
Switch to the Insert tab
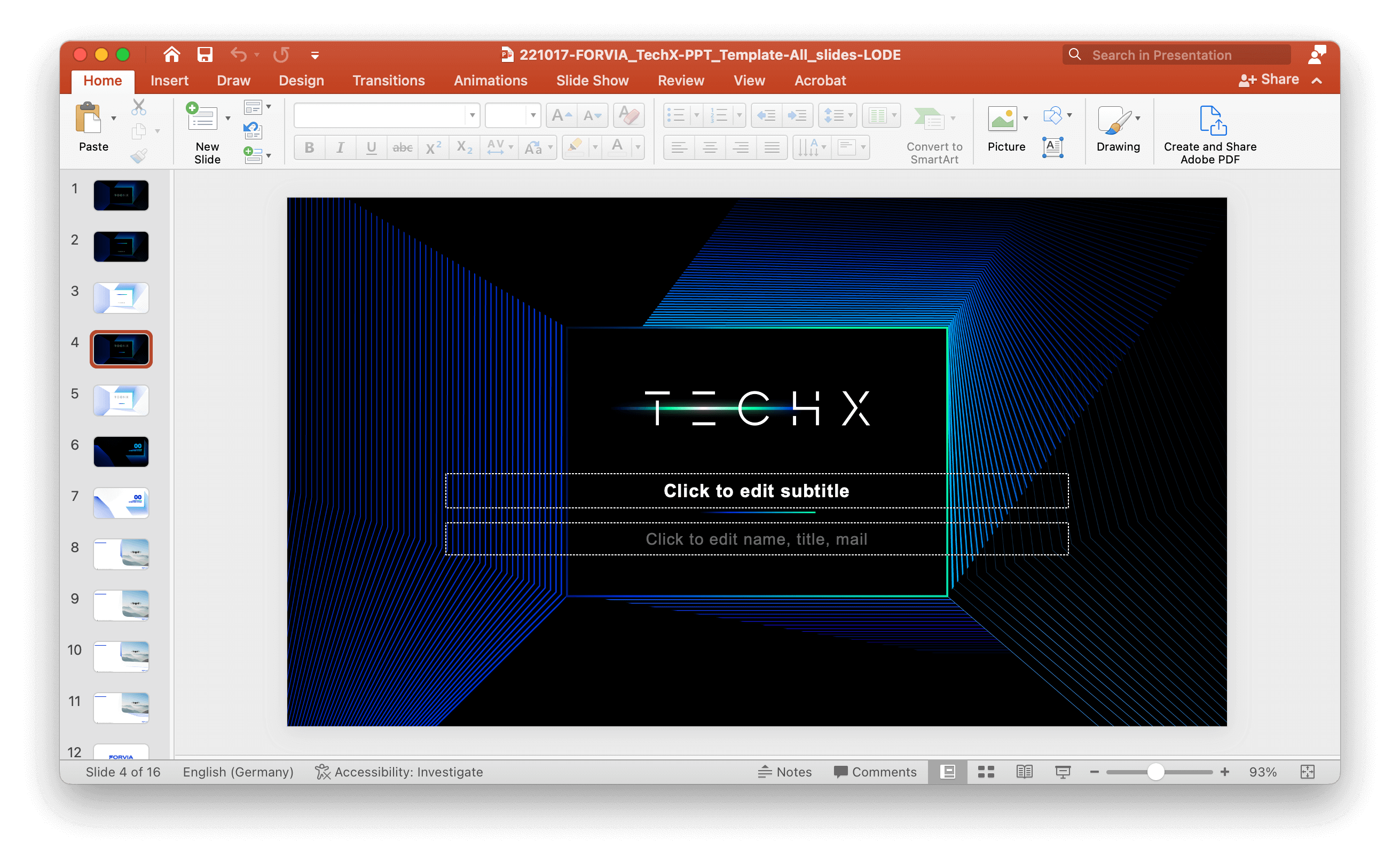169,81
